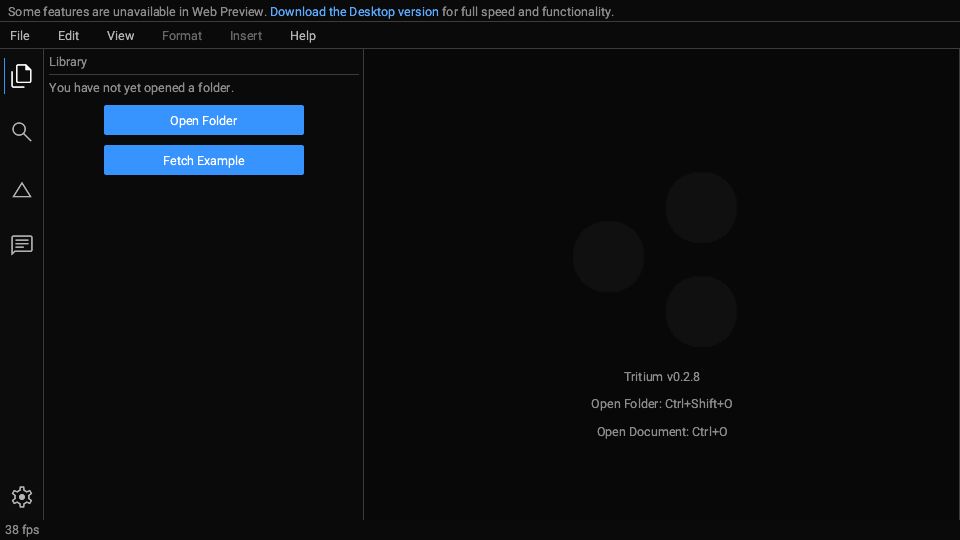Viewport: 960px width, 540px height.
Task: Open the Library files sidebar icon
Action: (21, 76)
